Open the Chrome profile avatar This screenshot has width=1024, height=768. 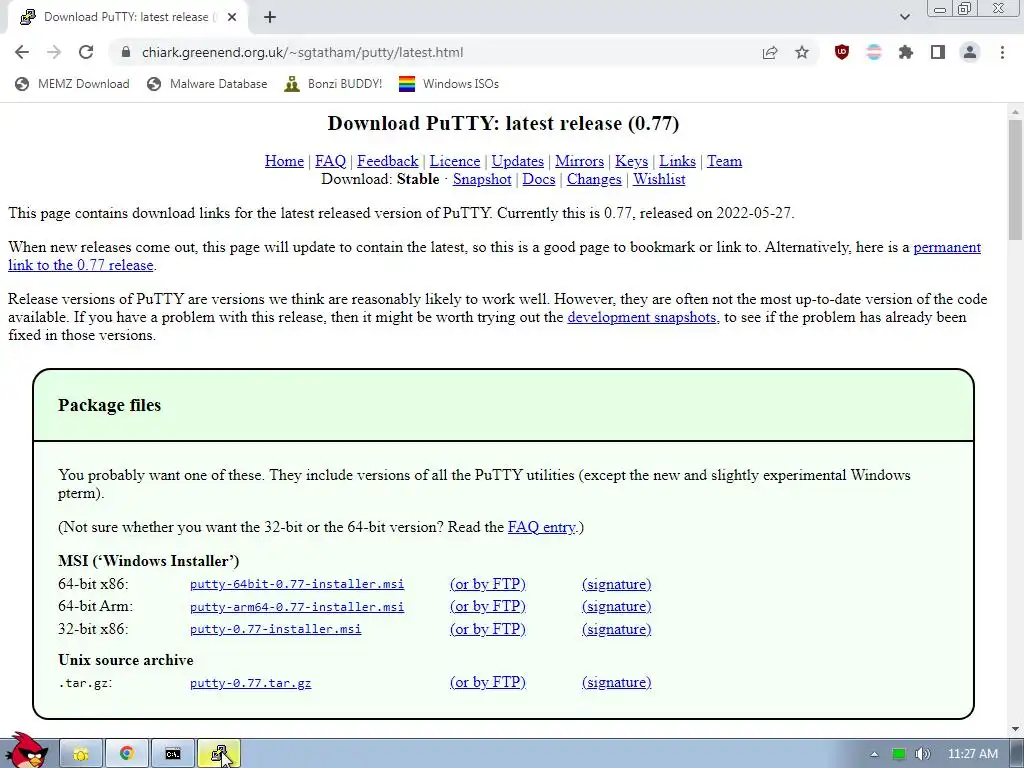(970, 52)
